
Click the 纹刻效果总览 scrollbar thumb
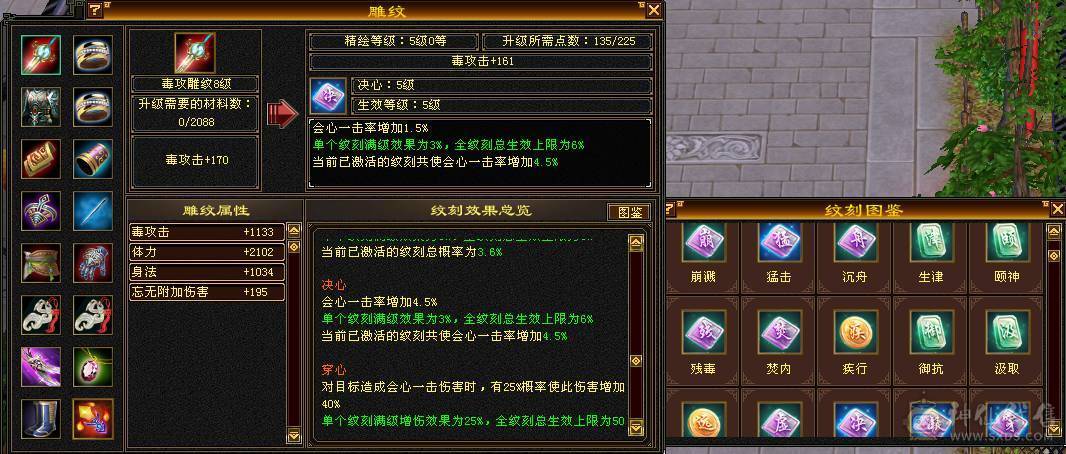point(636,361)
